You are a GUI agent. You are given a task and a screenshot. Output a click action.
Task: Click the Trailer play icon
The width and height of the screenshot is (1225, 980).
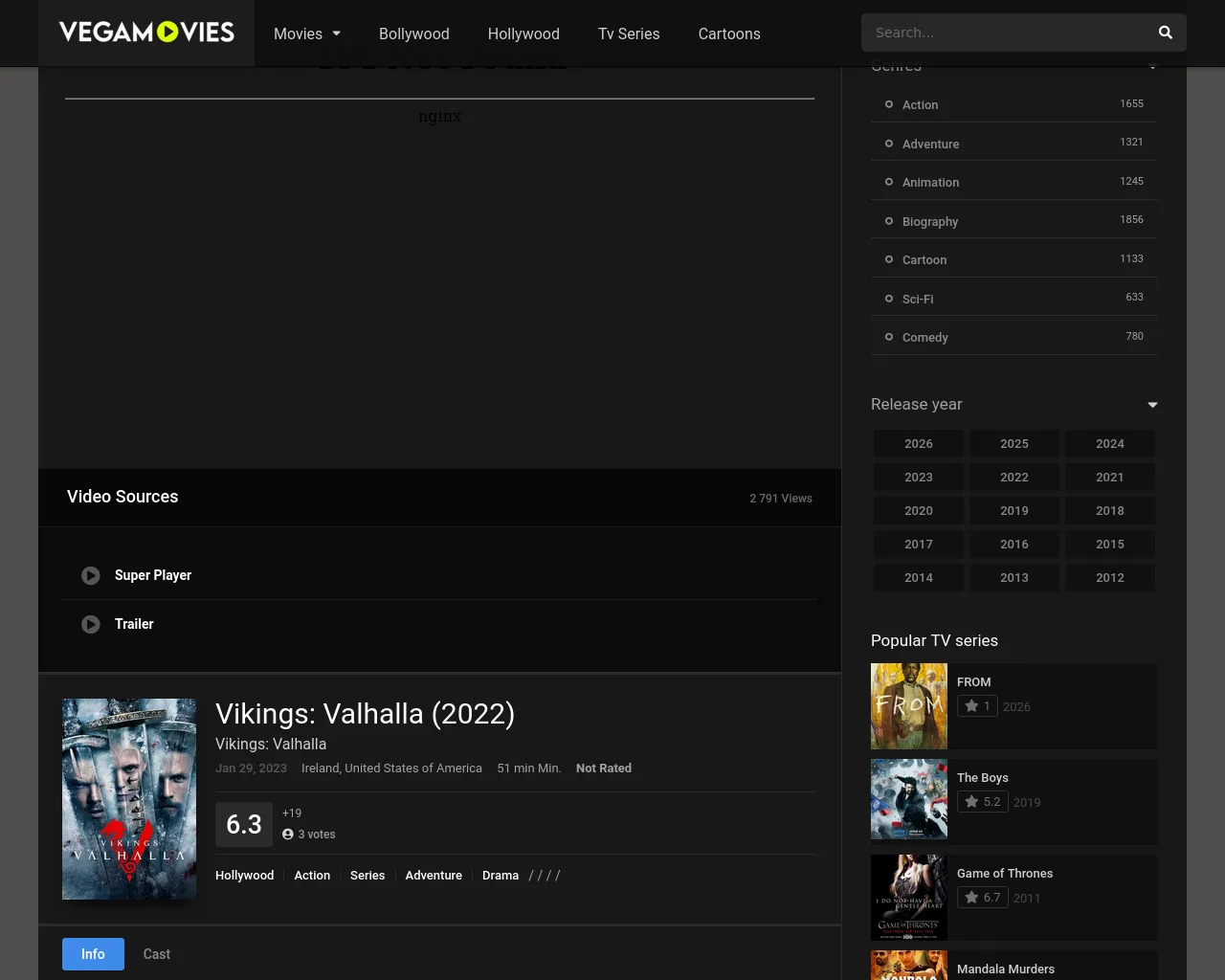tap(91, 625)
